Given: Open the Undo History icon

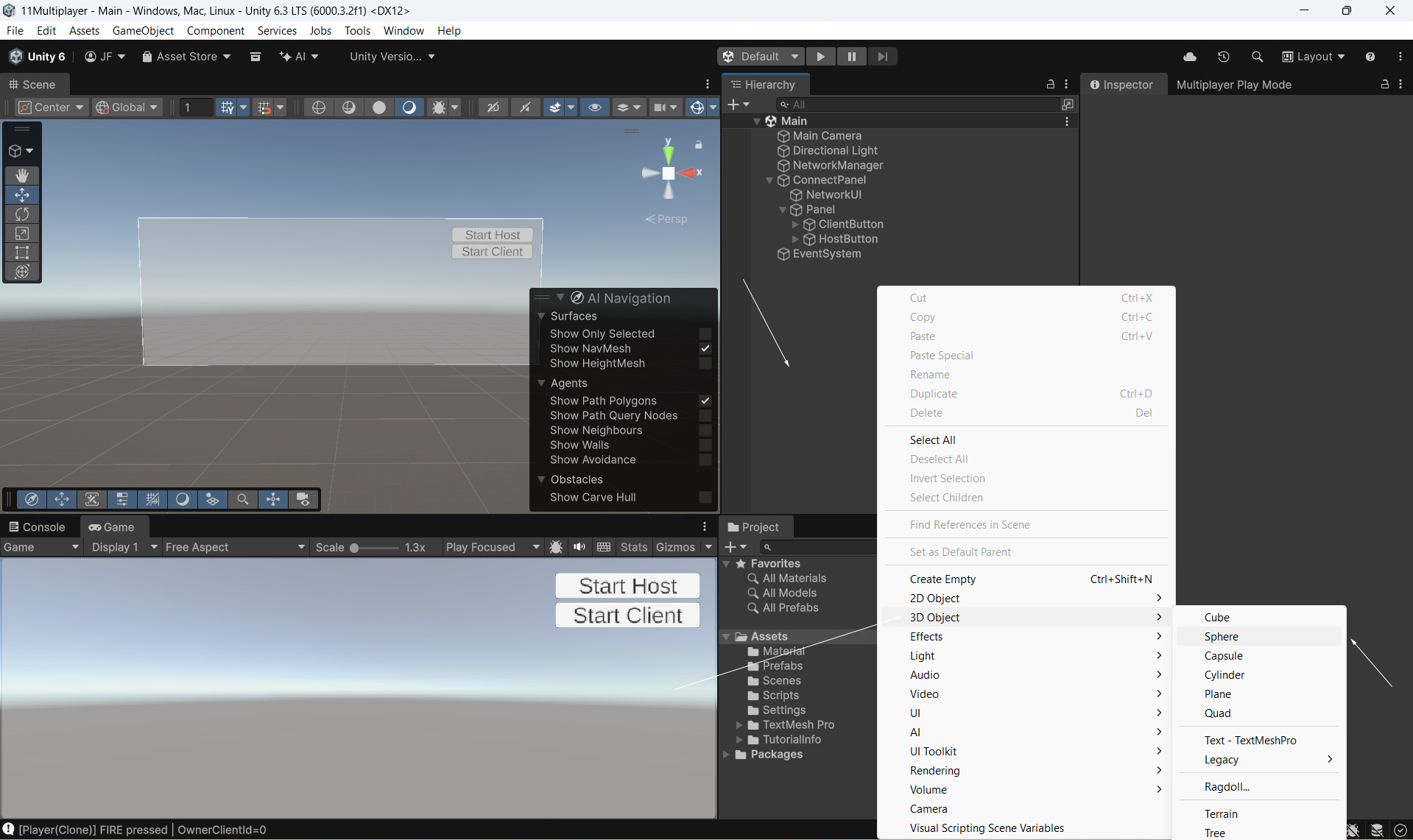Looking at the screenshot, I should tap(1223, 57).
